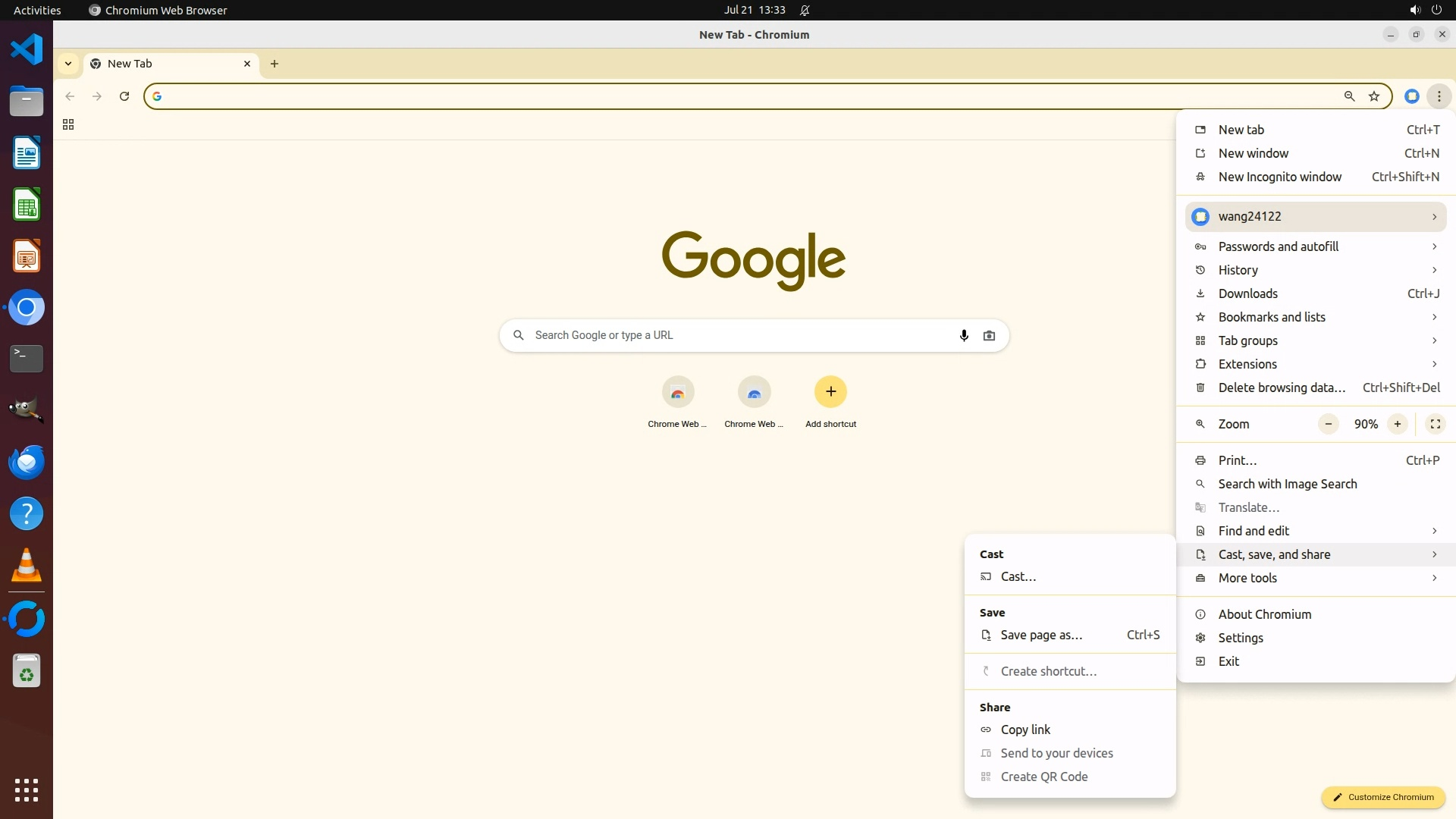Image resolution: width=1456 pixels, height=819 pixels.
Task: Click the Add shortcut plus icon
Action: point(830,392)
